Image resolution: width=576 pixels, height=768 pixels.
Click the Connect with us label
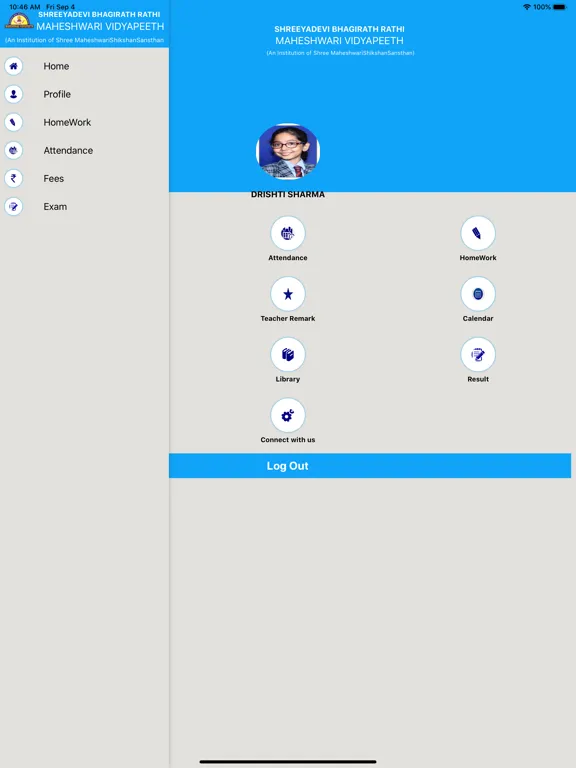pos(288,440)
